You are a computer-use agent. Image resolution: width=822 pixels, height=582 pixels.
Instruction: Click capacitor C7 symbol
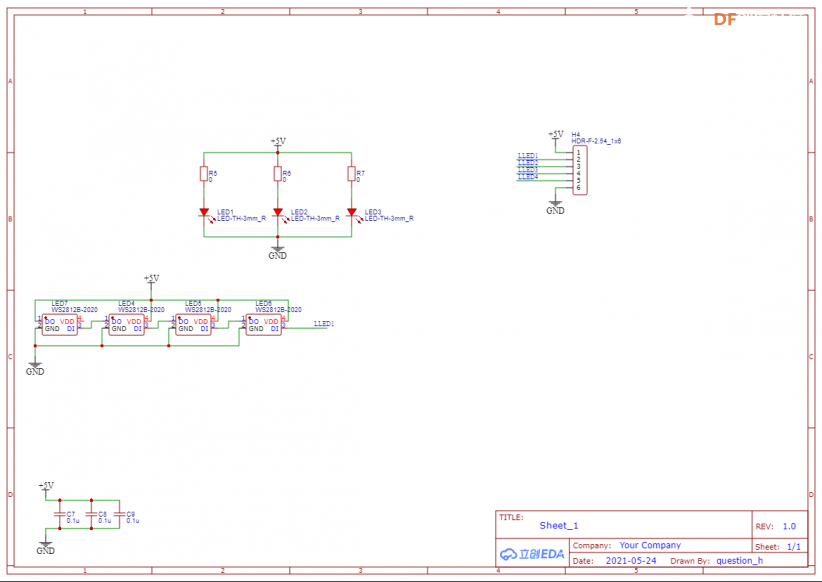point(60,514)
